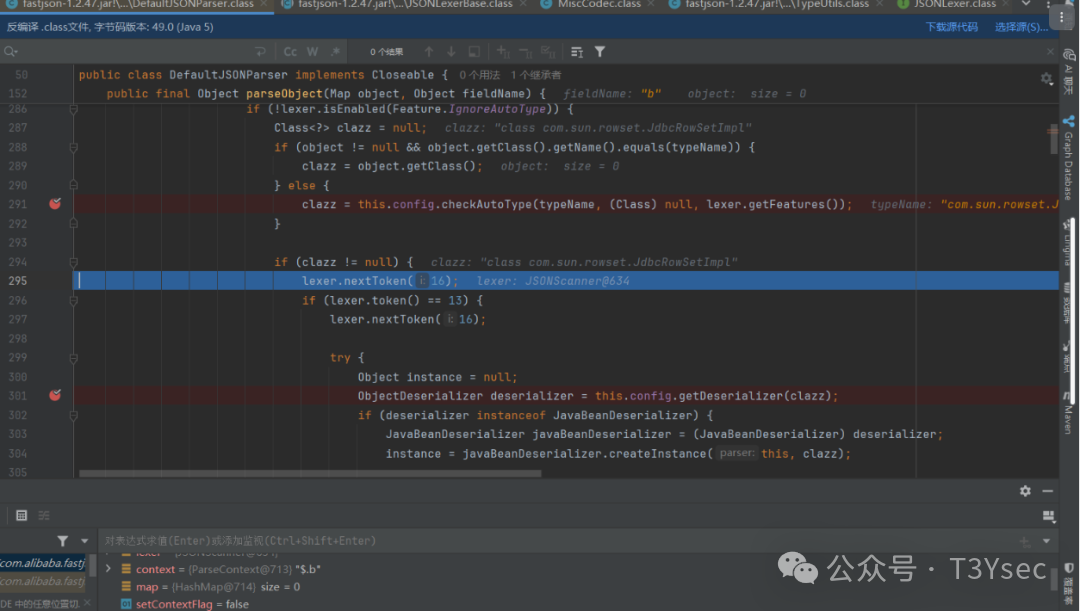Open debugger panel settings gear

pos(1025,491)
